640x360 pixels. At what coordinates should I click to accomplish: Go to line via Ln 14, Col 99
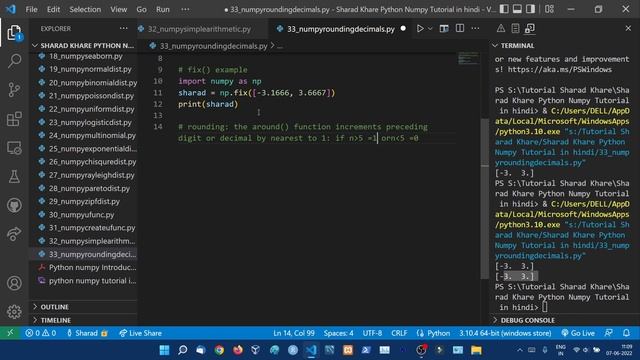point(294,333)
